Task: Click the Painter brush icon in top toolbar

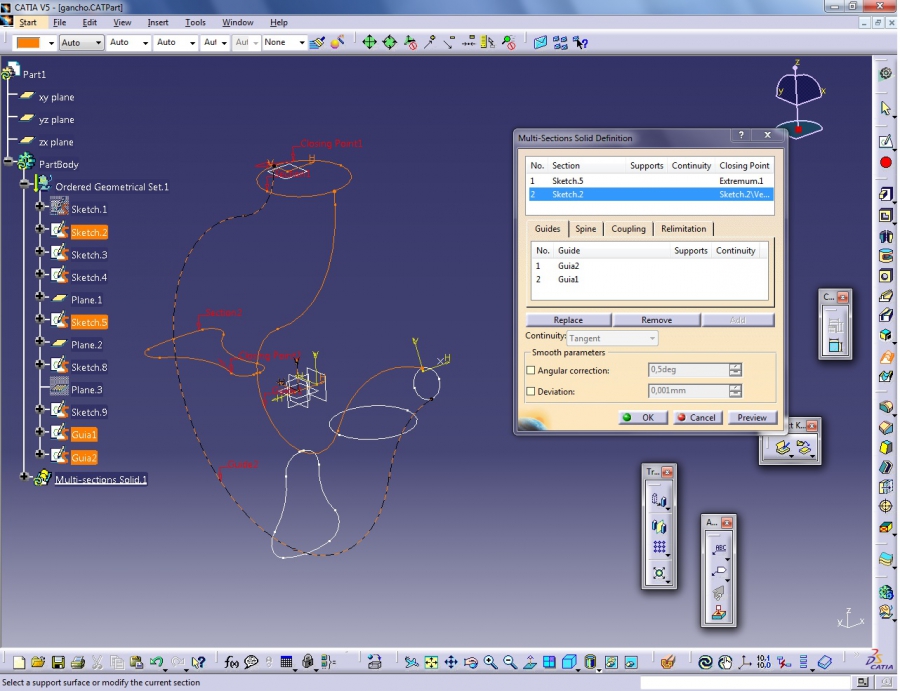Action: (317, 42)
